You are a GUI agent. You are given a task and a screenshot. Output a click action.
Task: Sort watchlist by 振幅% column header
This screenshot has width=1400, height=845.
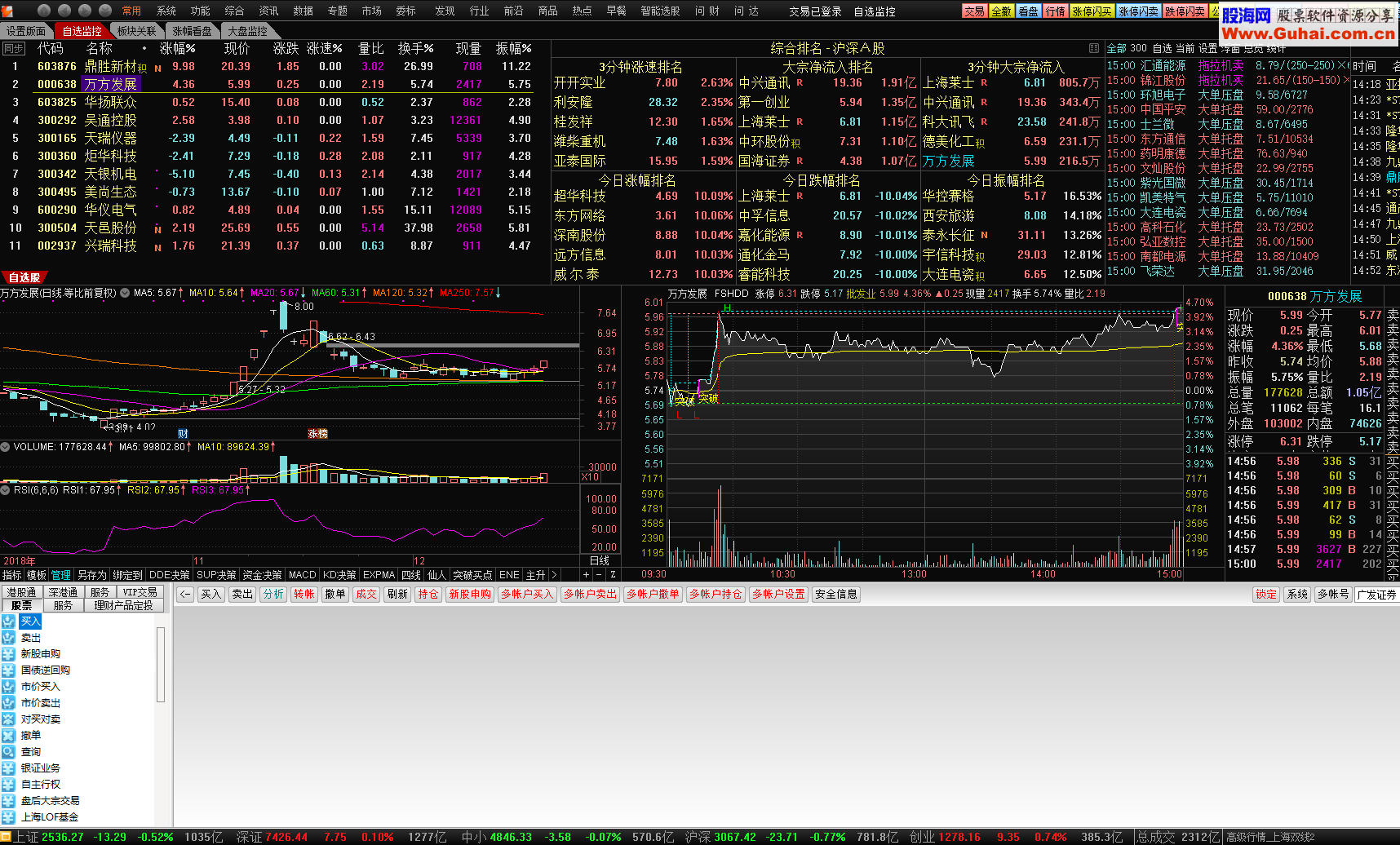(513, 49)
